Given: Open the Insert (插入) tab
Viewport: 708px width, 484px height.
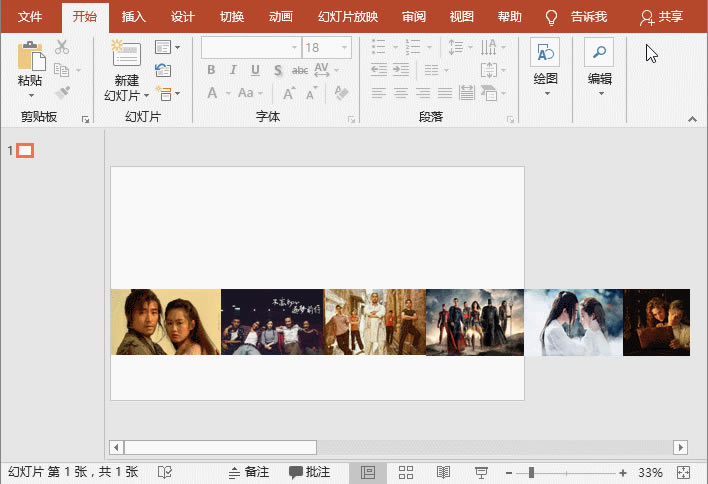Looking at the screenshot, I should tap(133, 17).
